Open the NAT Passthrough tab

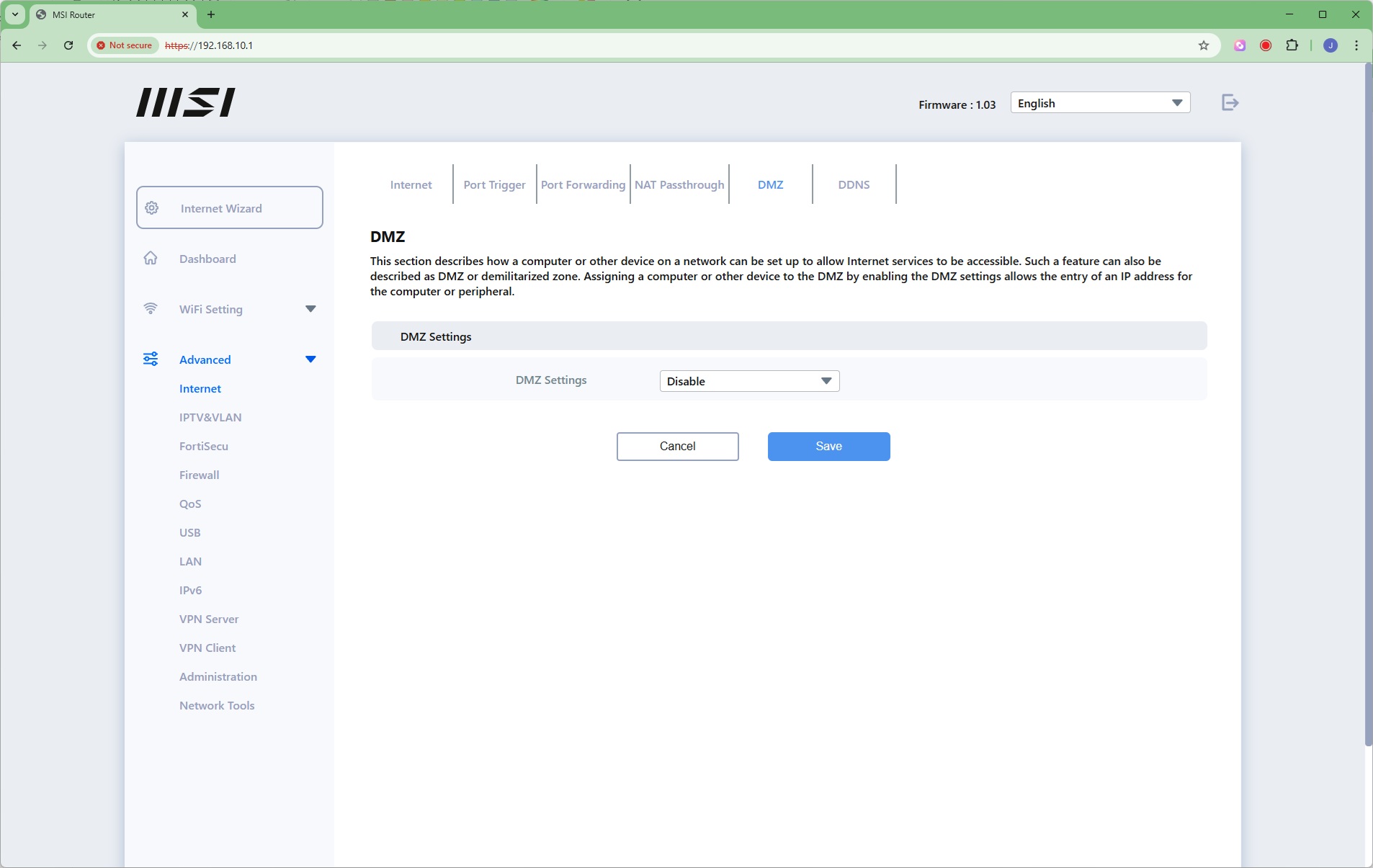[679, 185]
